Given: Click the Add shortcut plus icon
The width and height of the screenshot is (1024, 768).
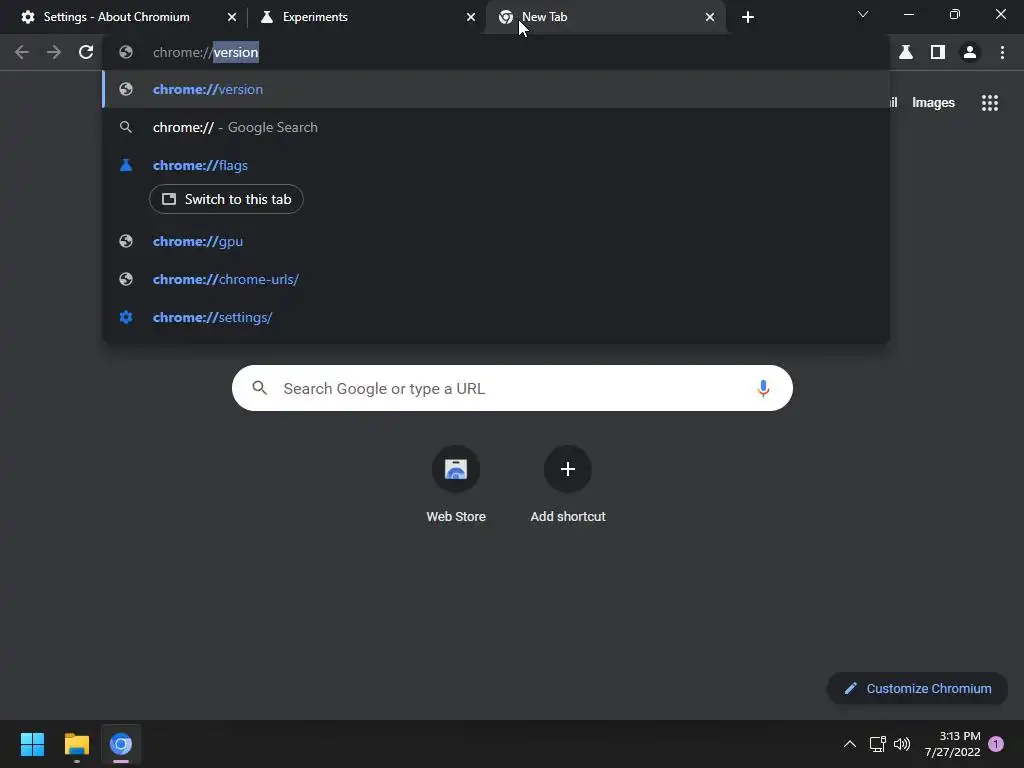Looking at the screenshot, I should tap(568, 469).
